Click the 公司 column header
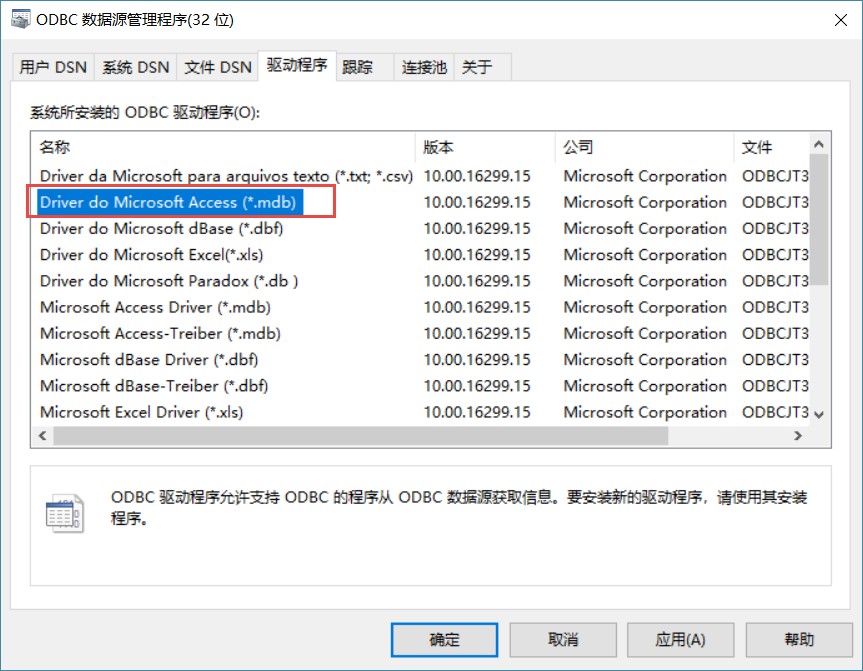 coord(644,147)
